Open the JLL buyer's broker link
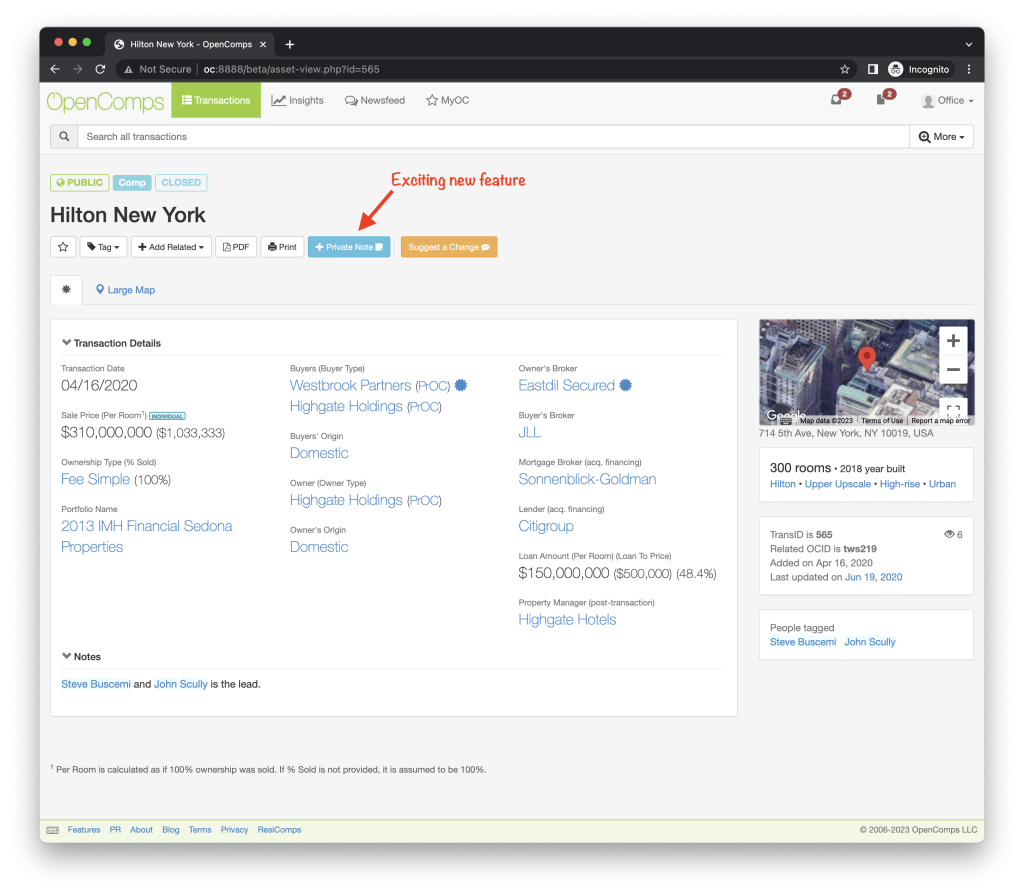 point(529,432)
